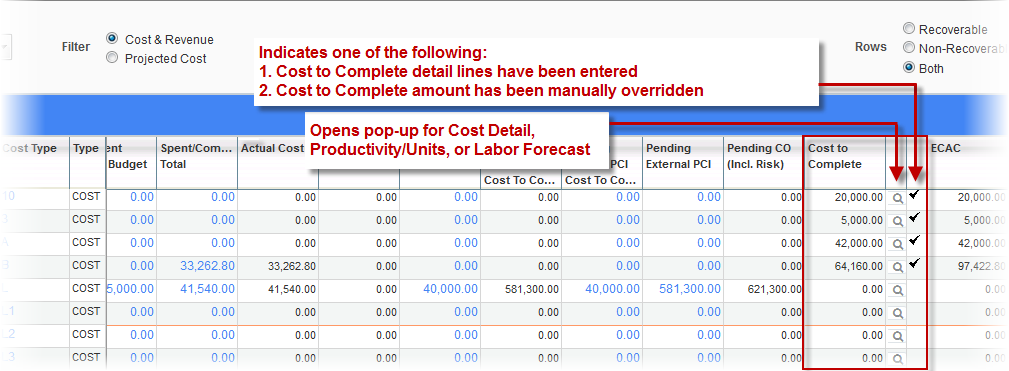Select the black 33,262.80 Actual Cost cell
This screenshot has height=371, width=1009.
[277, 267]
